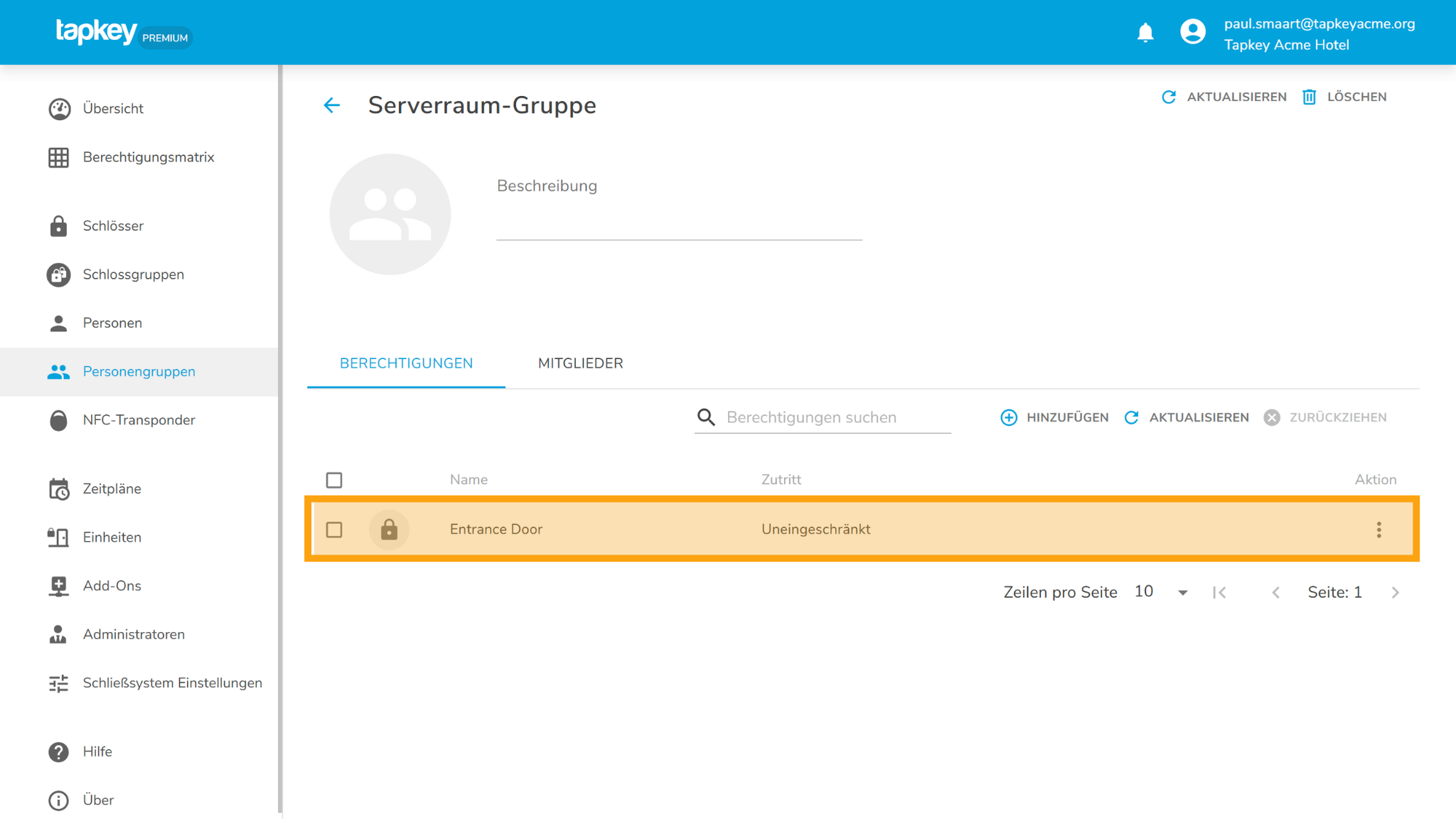The image size is (1456, 819).
Task: Select all rows via header checkbox
Action: [334, 481]
